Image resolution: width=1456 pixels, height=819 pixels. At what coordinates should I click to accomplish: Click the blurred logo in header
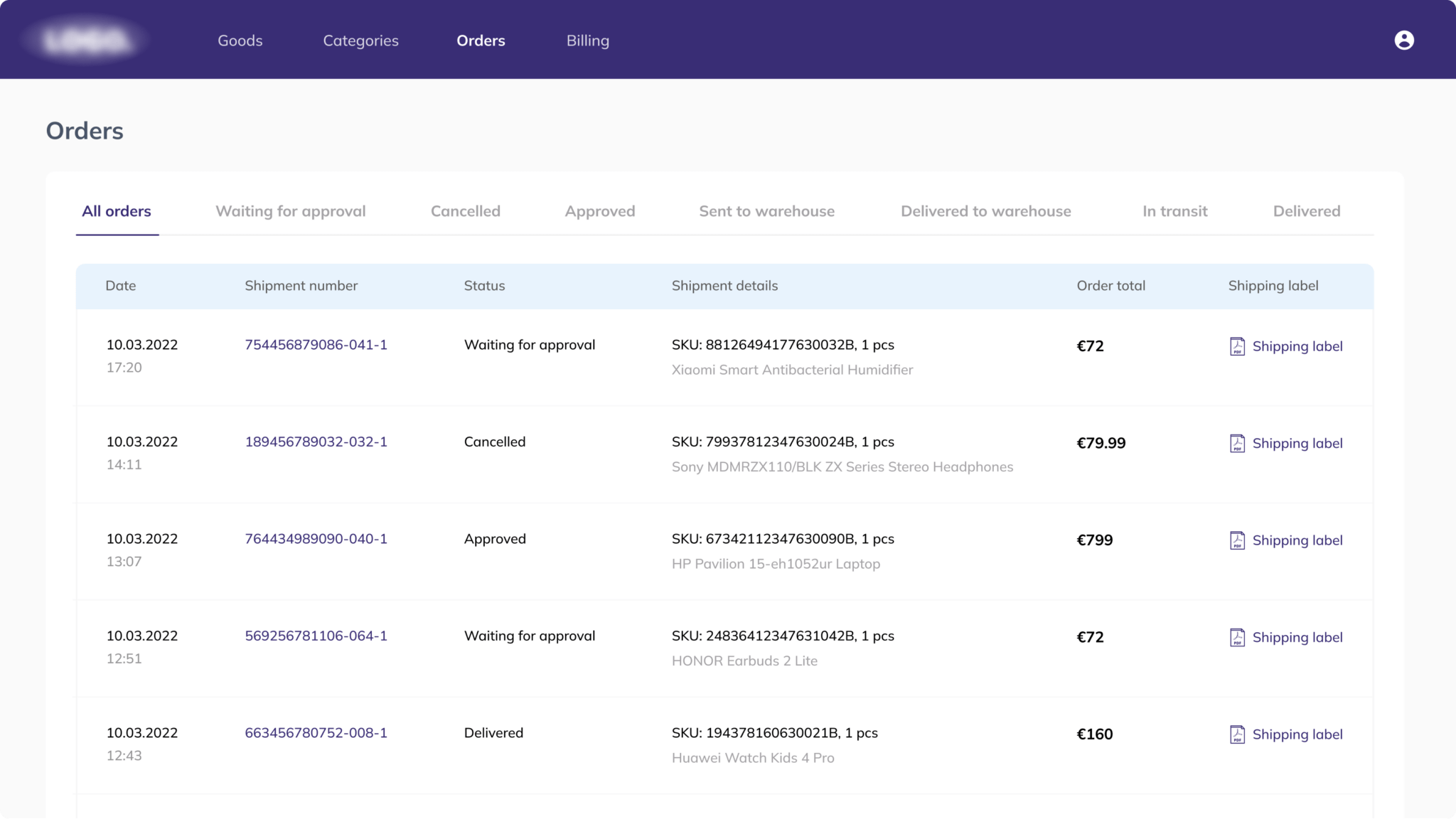tap(86, 41)
